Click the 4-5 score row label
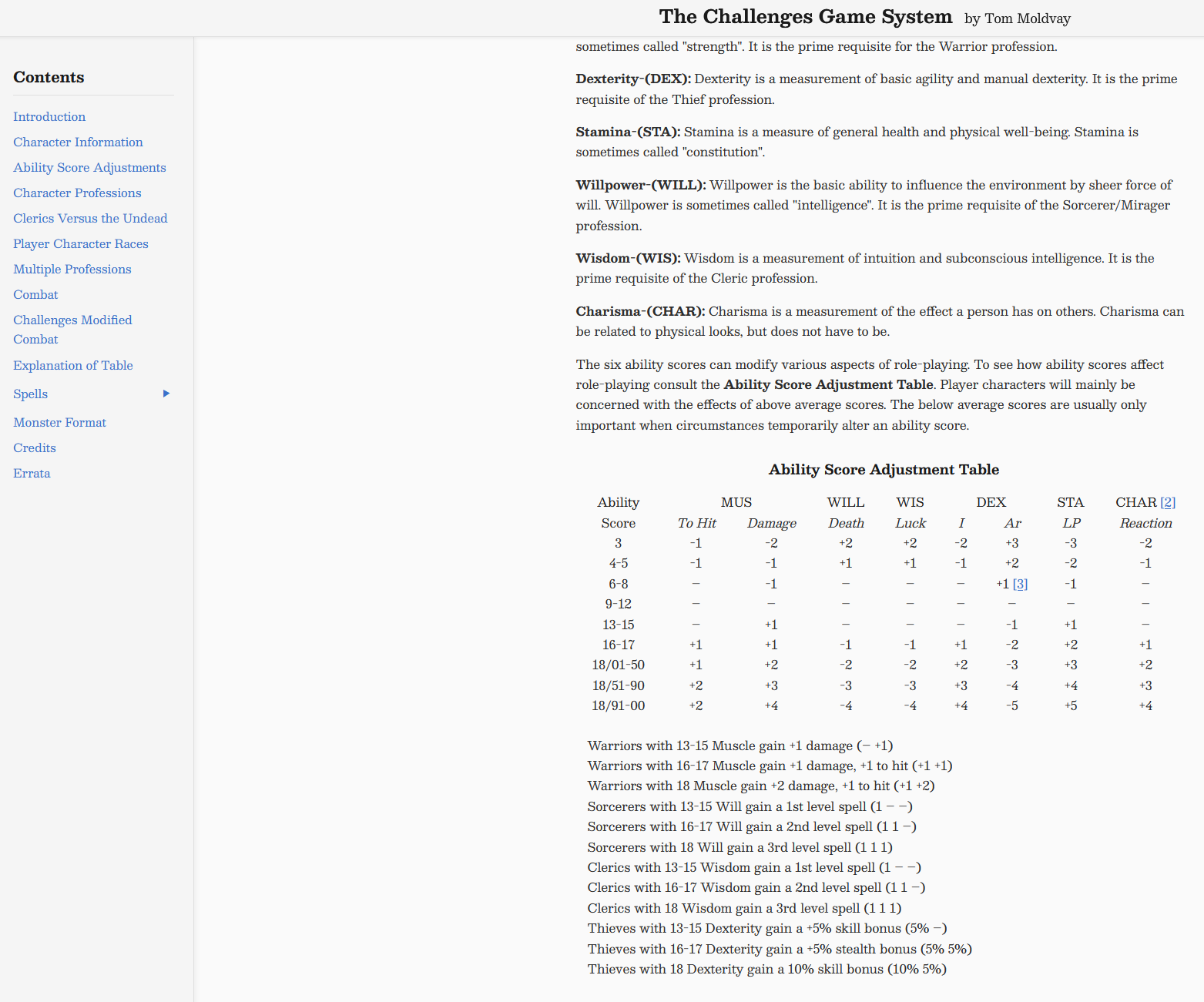 coord(619,563)
